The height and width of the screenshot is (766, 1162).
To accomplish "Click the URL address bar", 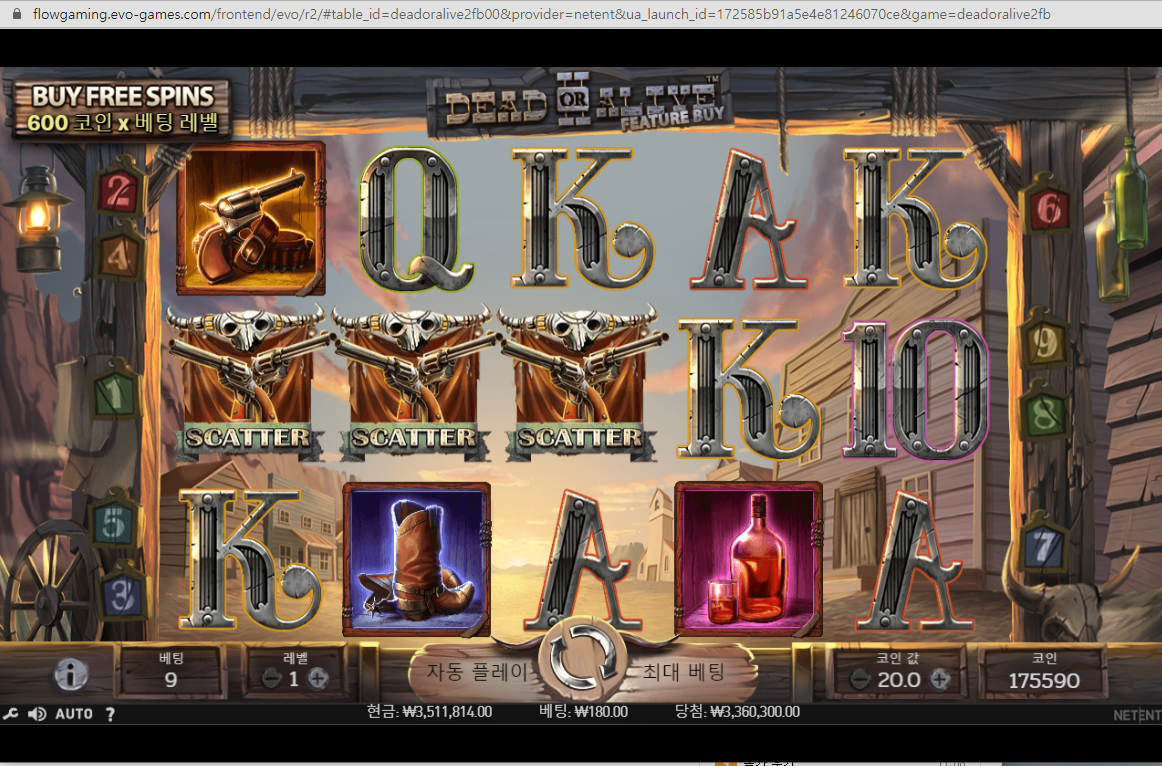I will (541, 14).
